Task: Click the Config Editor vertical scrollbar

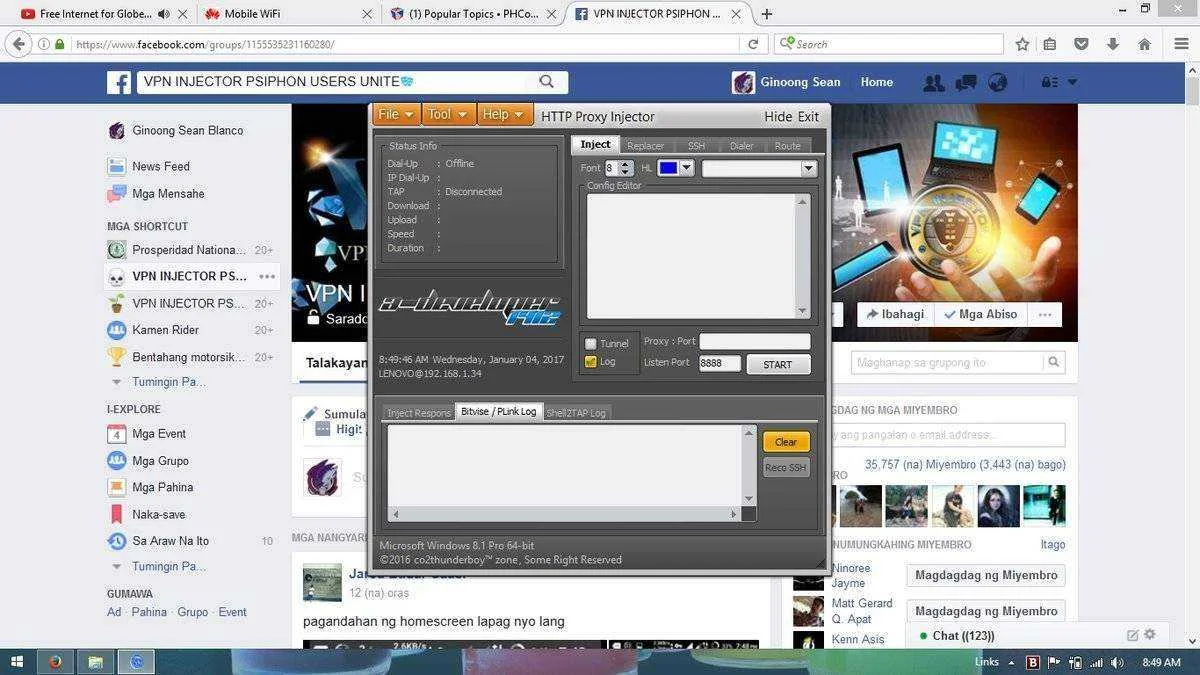Action: (802, 256)
